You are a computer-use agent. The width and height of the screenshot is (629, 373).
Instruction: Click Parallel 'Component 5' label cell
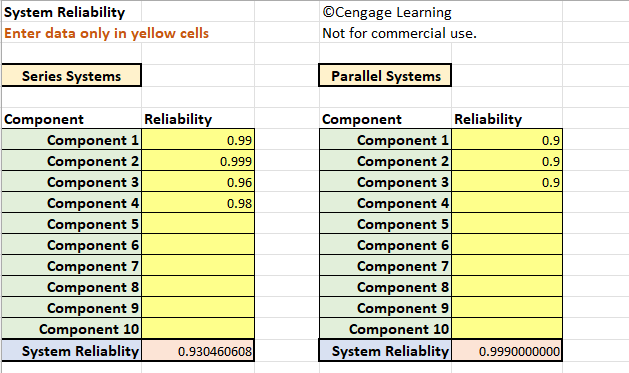tap(385, 224)
